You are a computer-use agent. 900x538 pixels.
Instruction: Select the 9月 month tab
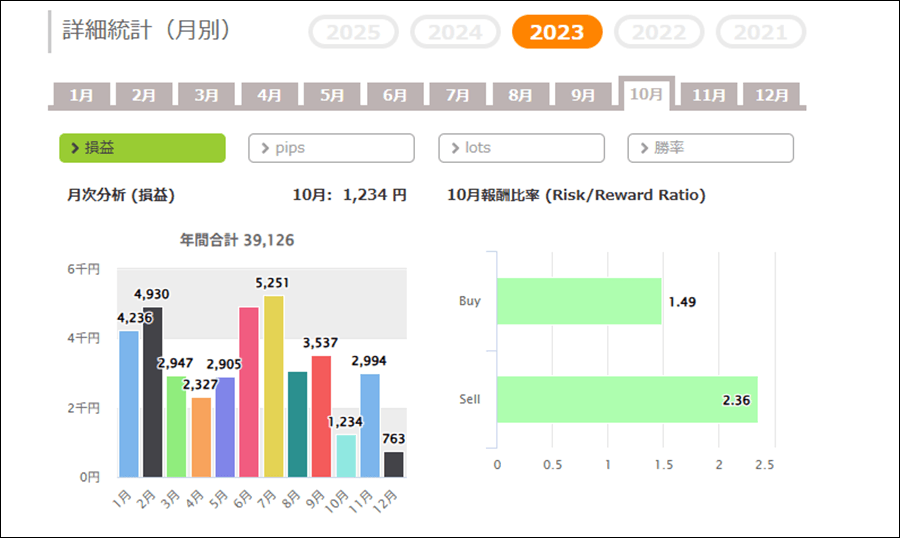583,96
